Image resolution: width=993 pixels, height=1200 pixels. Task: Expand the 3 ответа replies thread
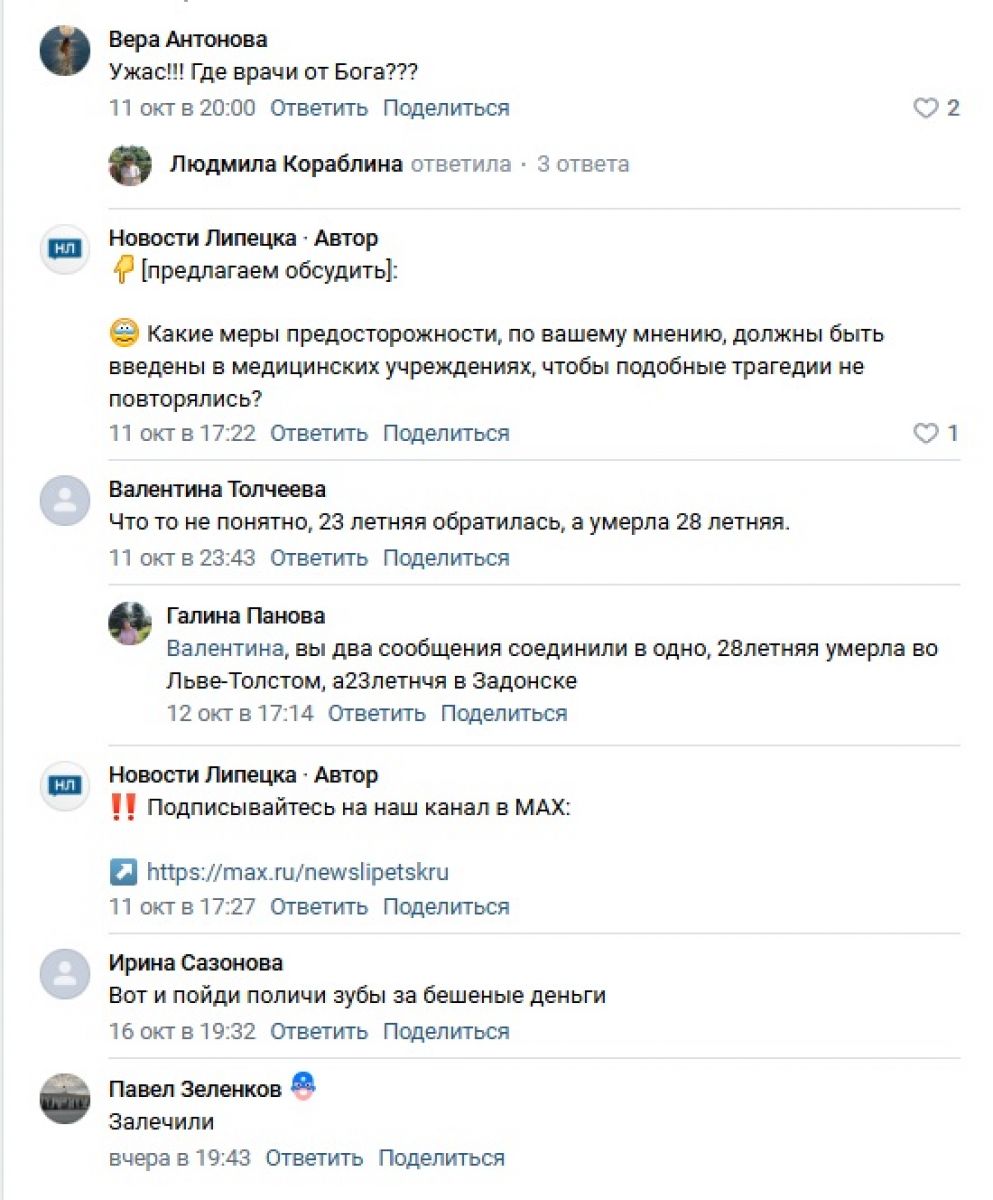583,164
